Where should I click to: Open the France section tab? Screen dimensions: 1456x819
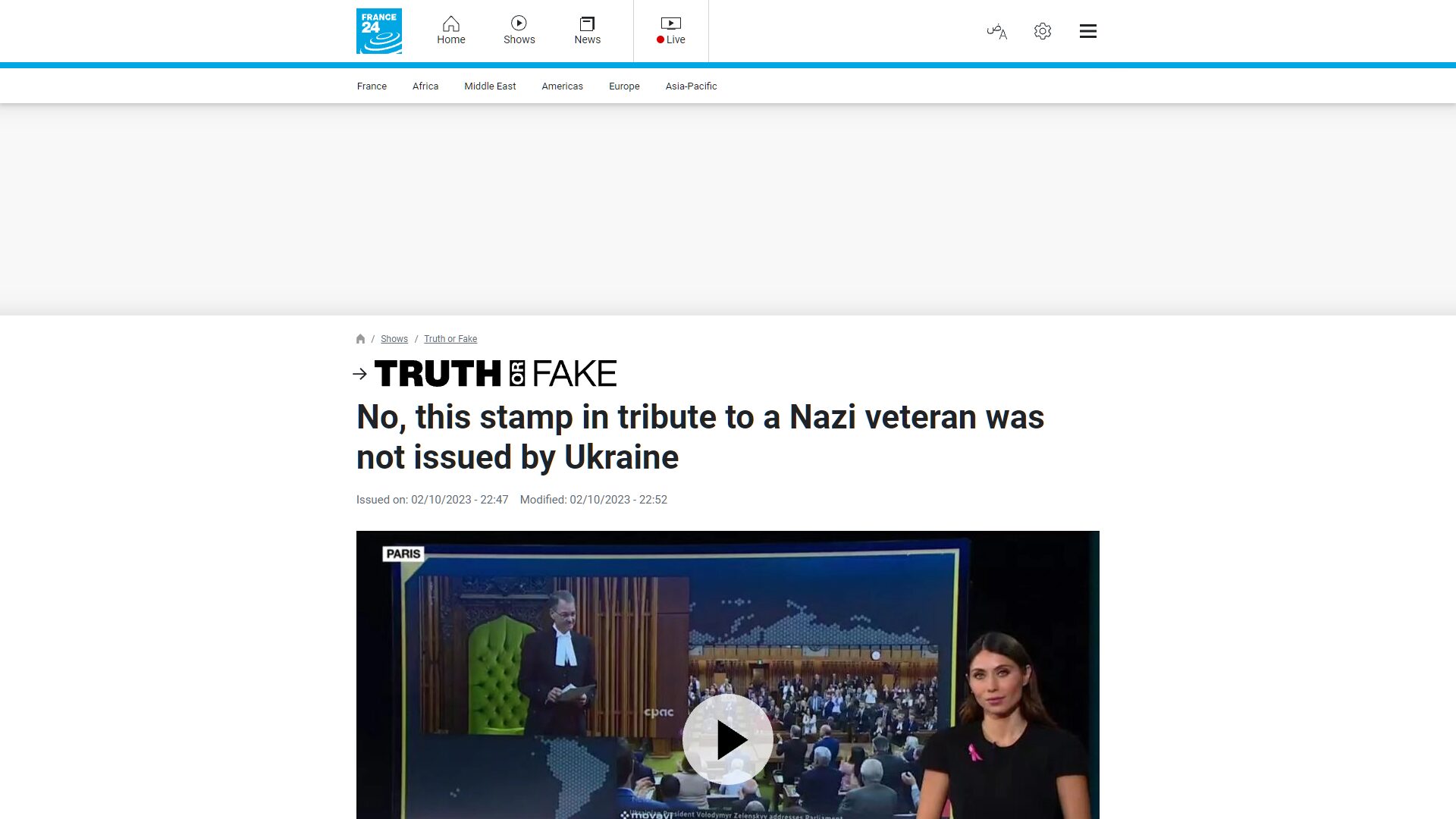(x=372, y=86)
